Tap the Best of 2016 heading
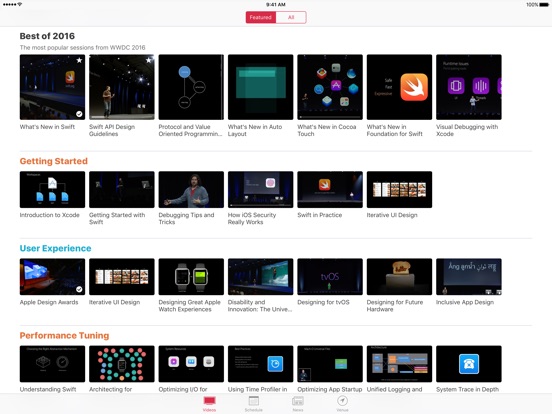This screenshot has height=414, width=552. pos(47,36)
